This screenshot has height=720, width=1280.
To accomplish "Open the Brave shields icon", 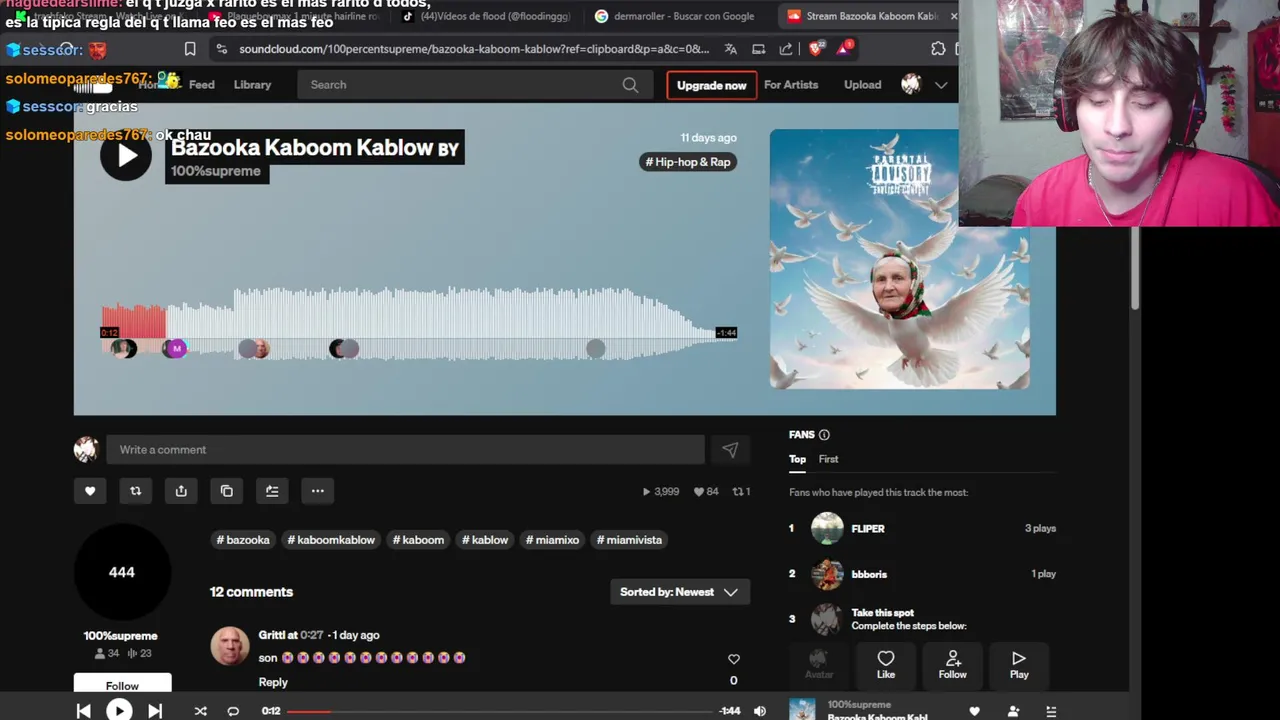I will [x=816, y=48].
